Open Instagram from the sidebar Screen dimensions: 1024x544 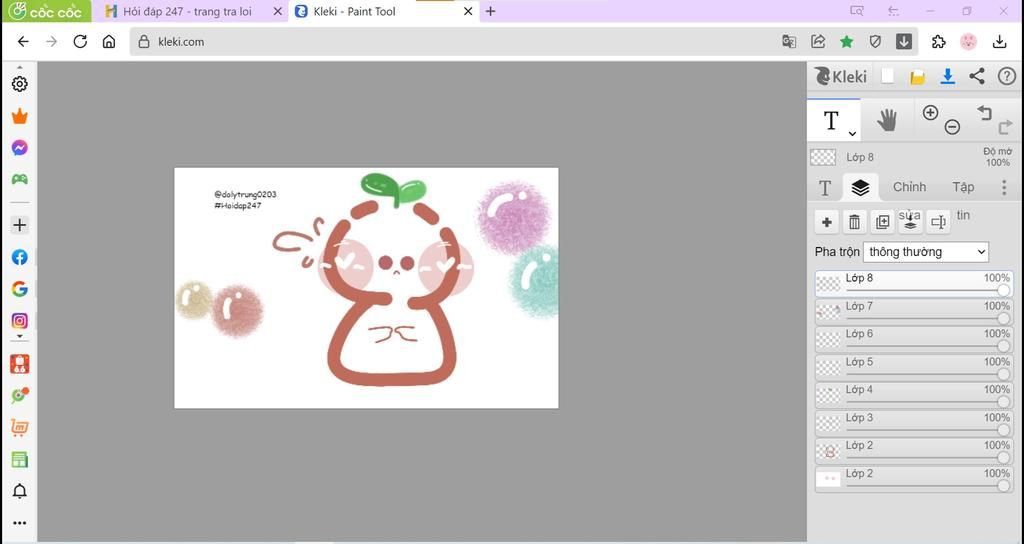pos(20,321)
